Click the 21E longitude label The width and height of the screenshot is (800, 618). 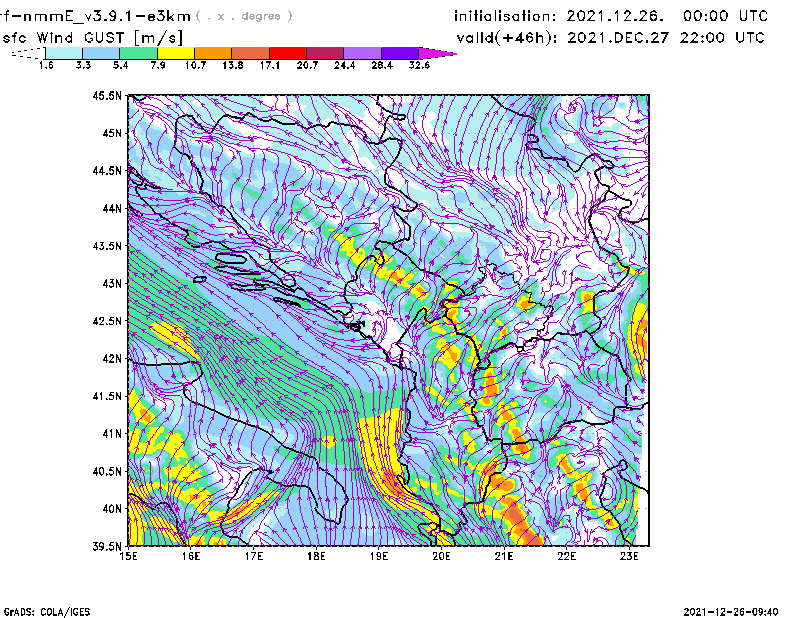click(x=504, y=556)
